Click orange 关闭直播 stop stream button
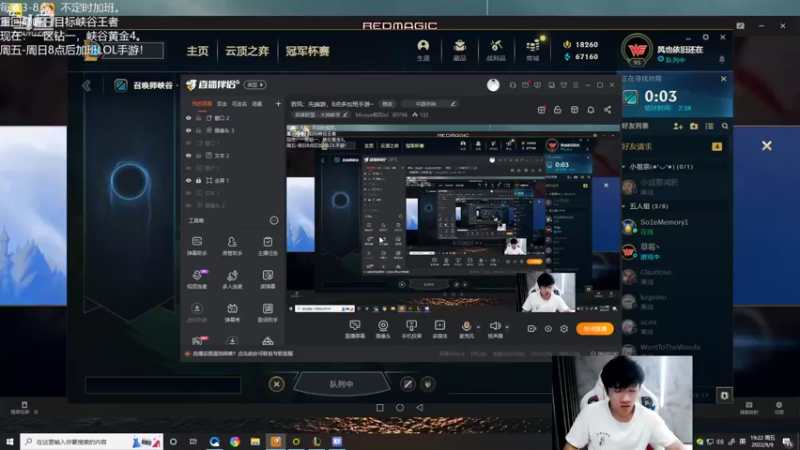Viewport: 800px width, 450px height. 594,329
